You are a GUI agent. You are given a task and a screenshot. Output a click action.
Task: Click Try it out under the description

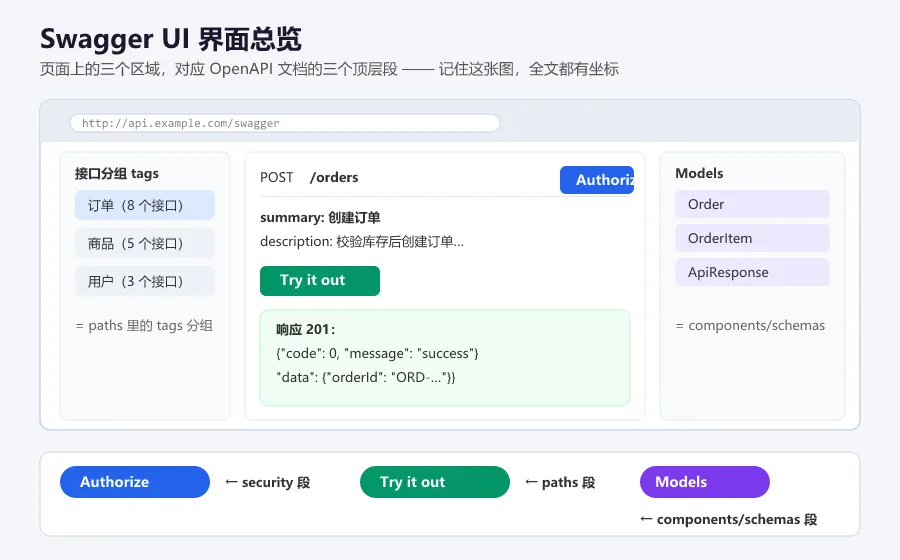(x=320, y=281)
